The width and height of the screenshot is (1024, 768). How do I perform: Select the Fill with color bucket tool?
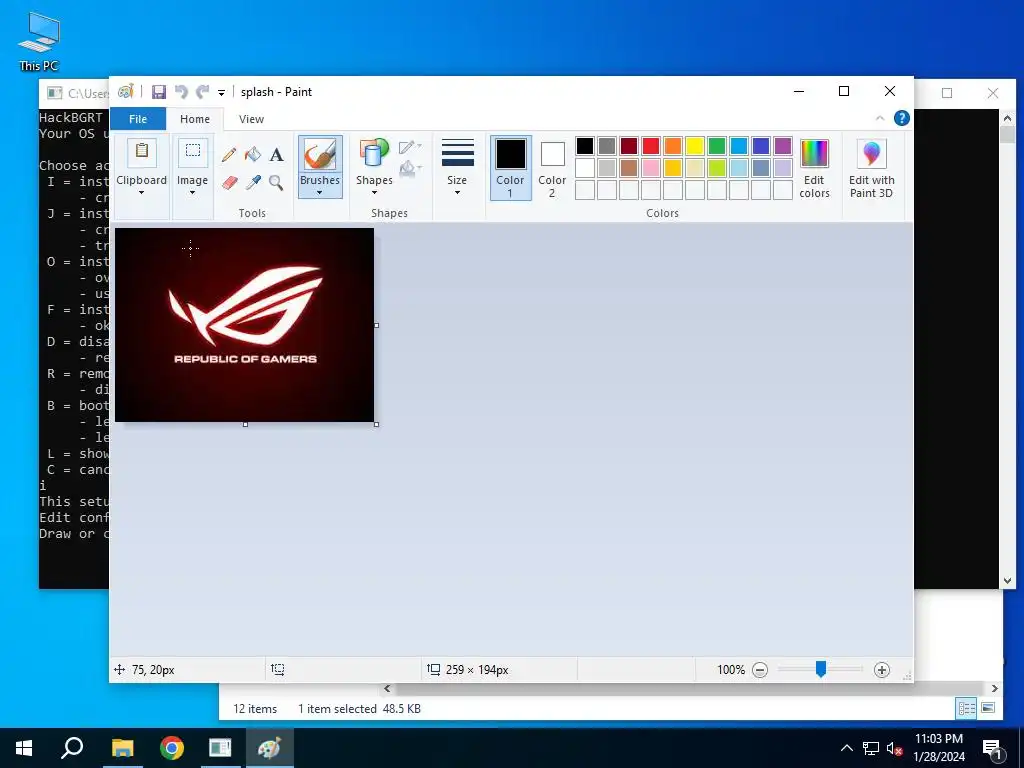tap(253, 155)
